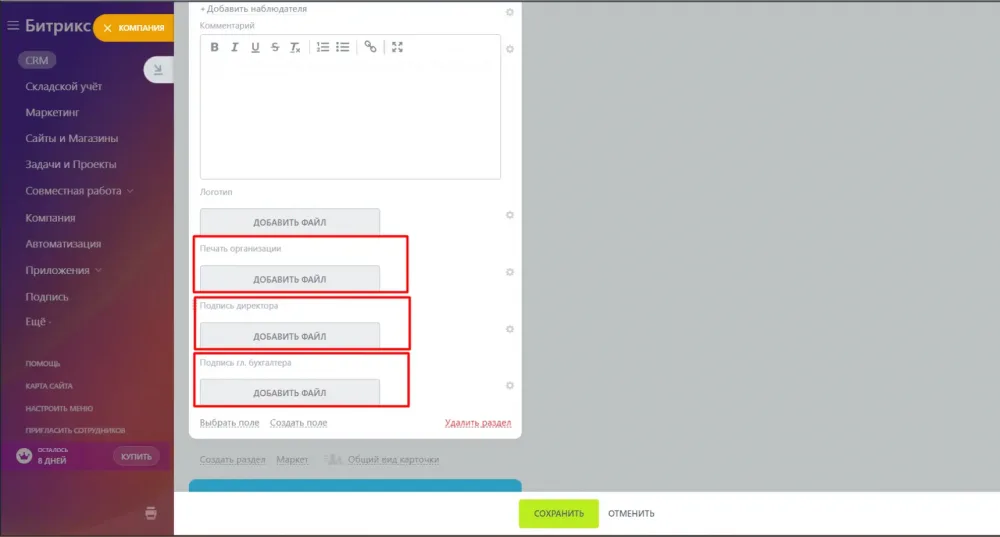
Task: Expand the Ещё menu section
Action: (38, 322)
